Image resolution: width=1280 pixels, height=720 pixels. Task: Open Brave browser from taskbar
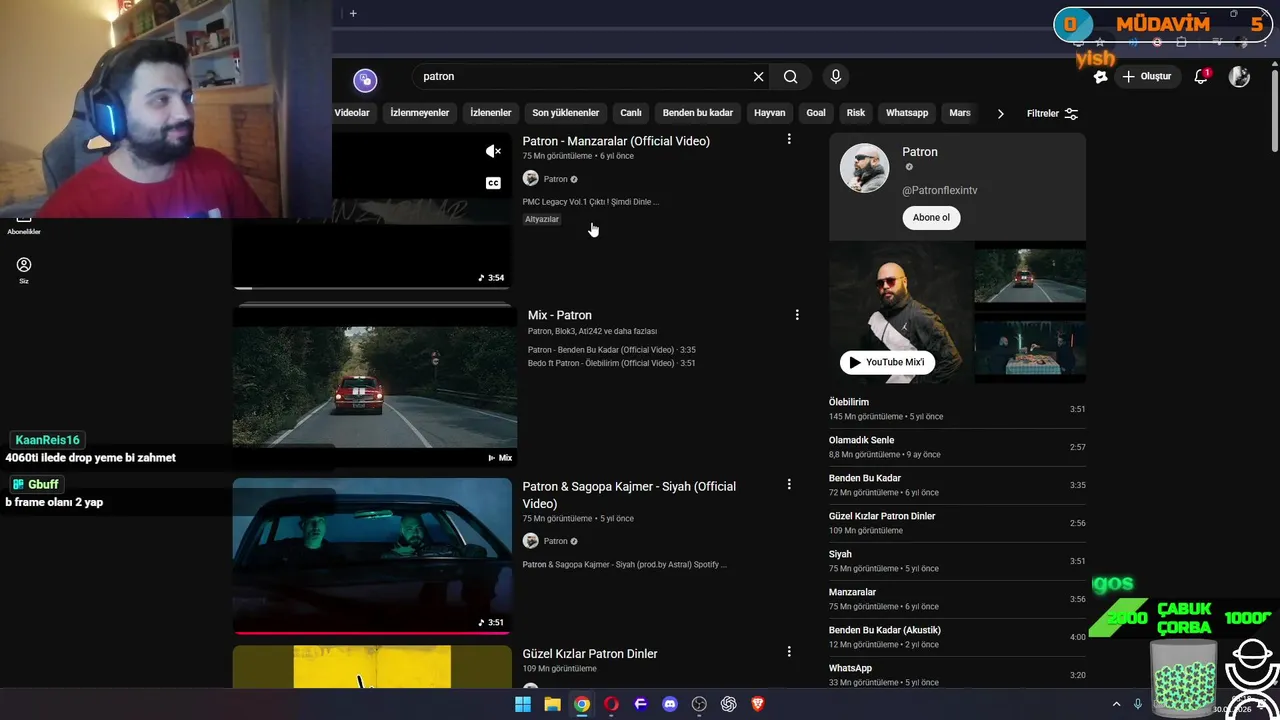(758, 704)
